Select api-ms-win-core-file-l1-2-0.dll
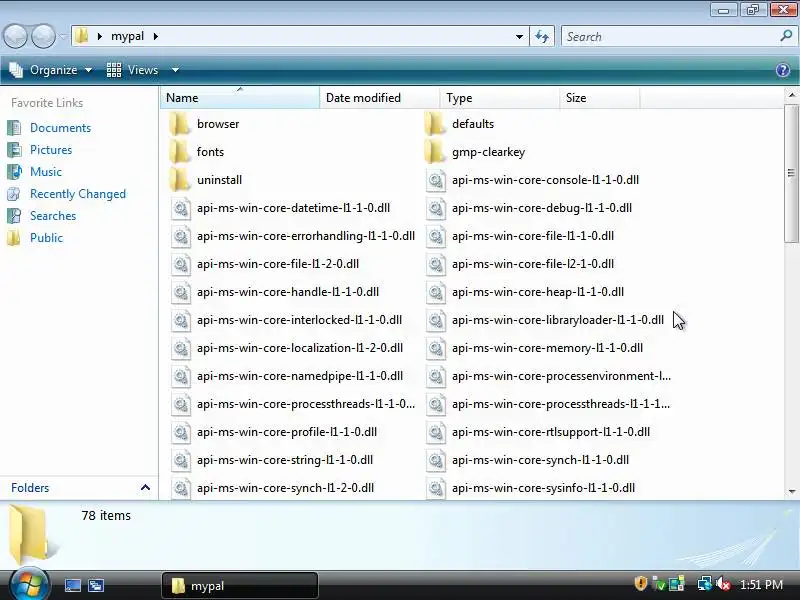This screenshot has width=800, height=600. tap(278, 264)
